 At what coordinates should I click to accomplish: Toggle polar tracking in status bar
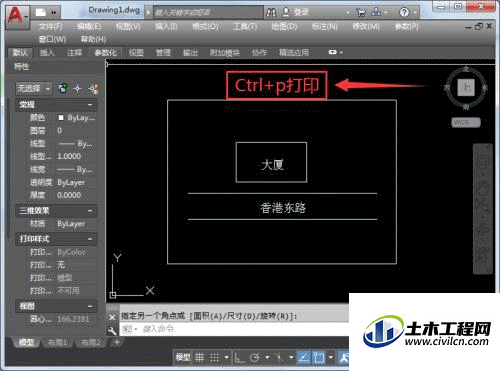pos(255,358)
